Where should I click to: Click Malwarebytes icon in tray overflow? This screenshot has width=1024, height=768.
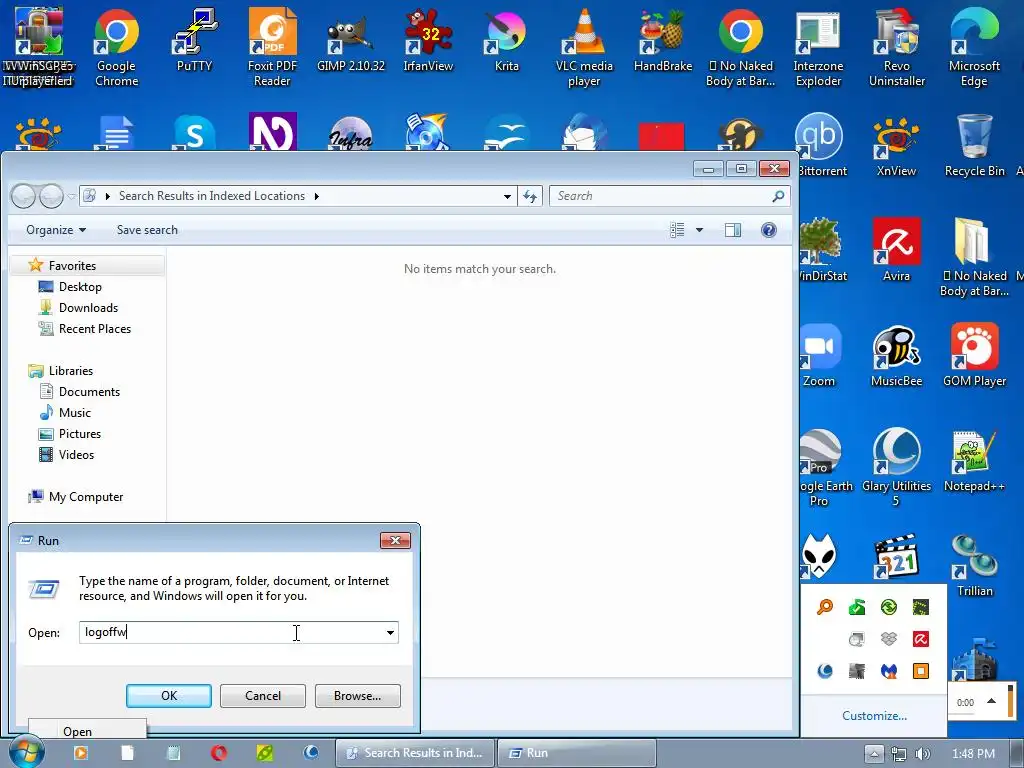889,671
